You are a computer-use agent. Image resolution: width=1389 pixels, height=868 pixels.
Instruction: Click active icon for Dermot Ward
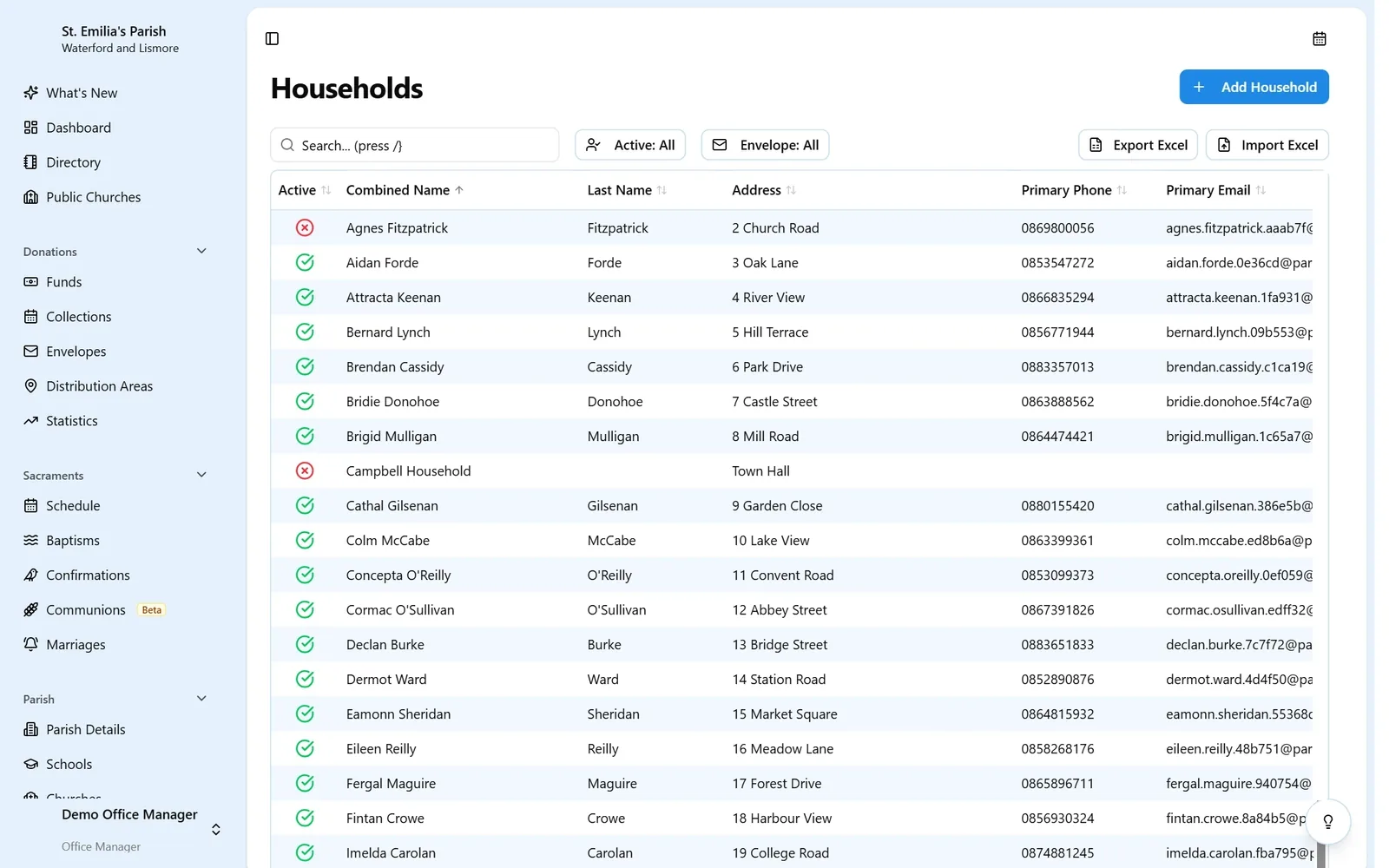point(305,679)
